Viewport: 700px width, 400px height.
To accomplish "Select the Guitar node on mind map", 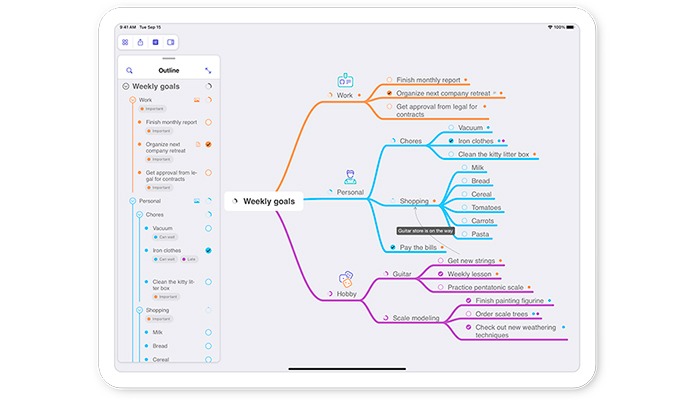I will point(402,274).
